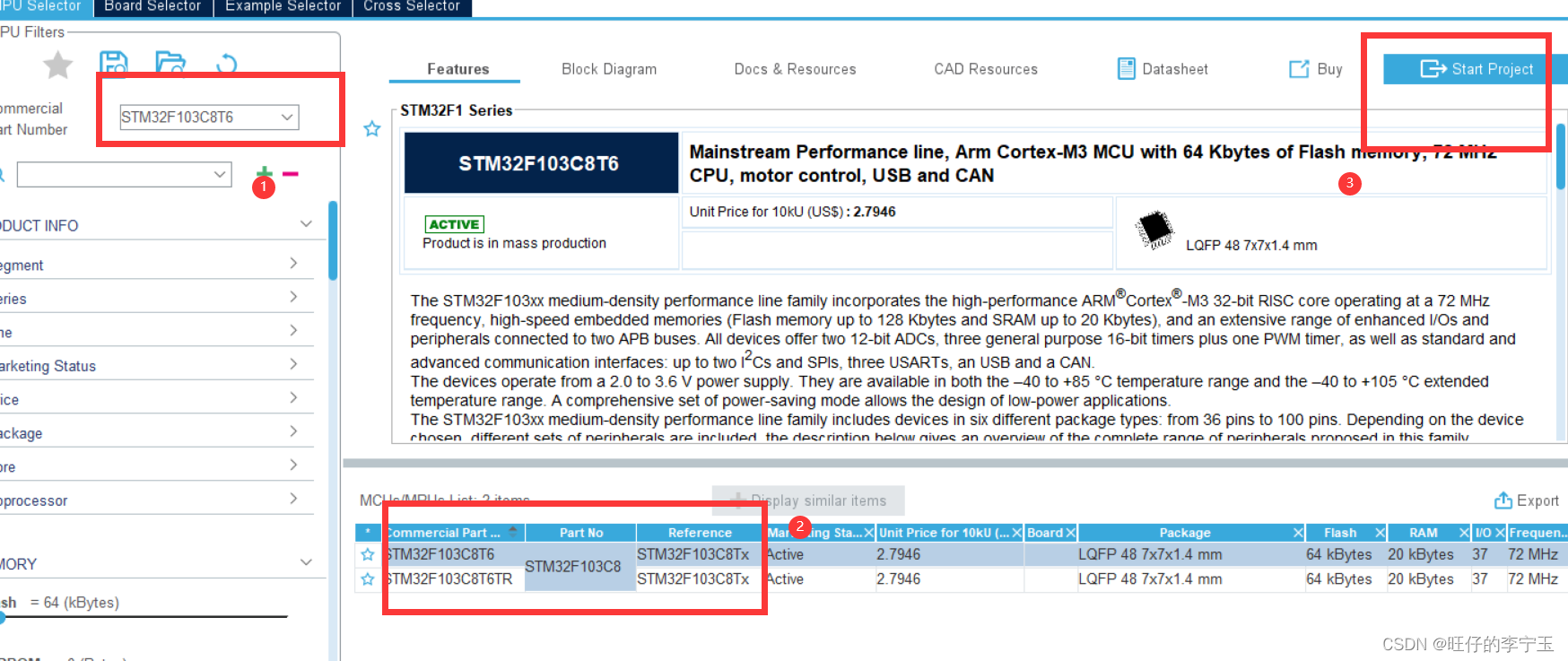Screen dimensions: 1568x661
Task: Remove the Marketing Status column via its X
Action: 868,533
